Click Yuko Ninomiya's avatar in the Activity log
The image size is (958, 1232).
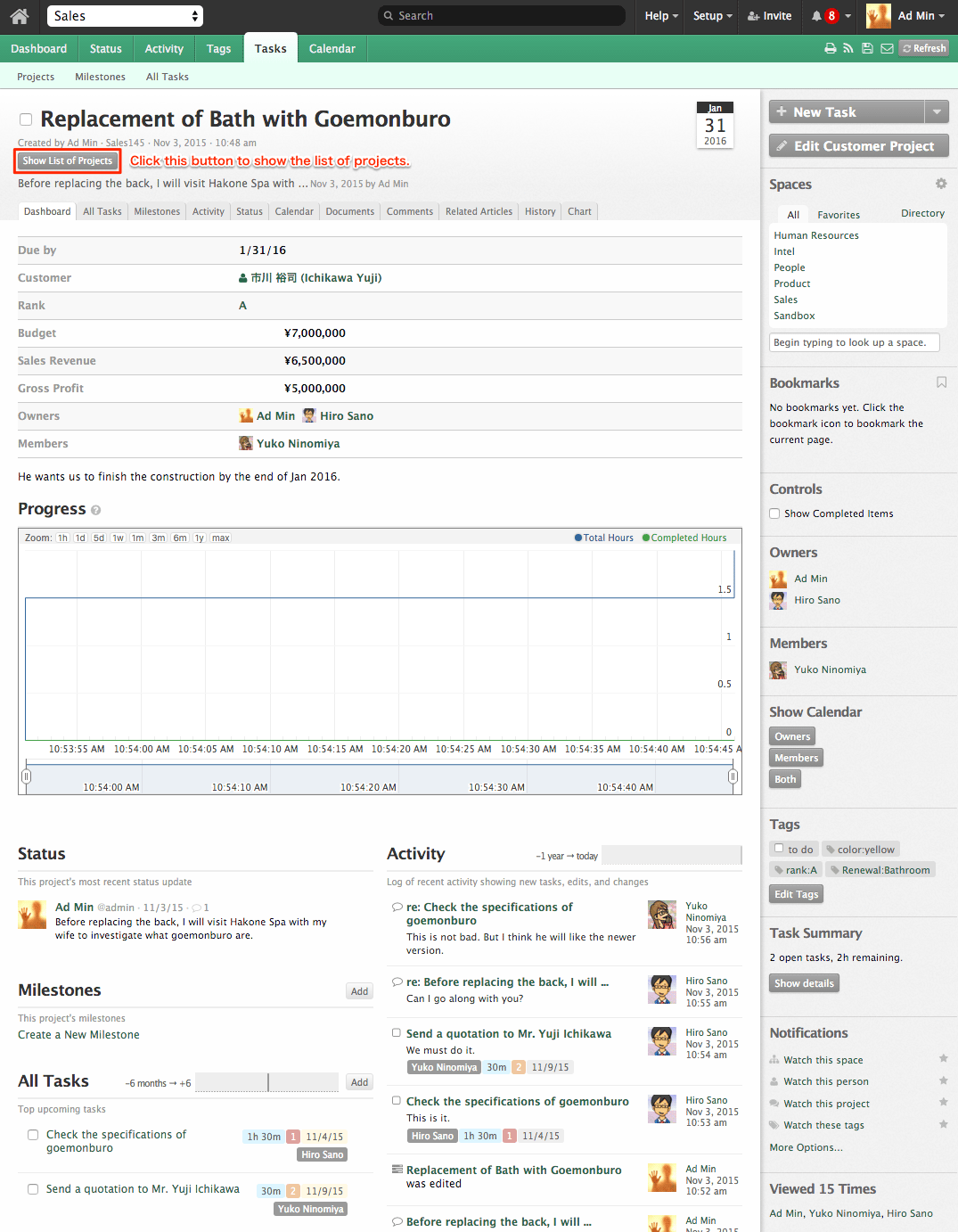662,915
